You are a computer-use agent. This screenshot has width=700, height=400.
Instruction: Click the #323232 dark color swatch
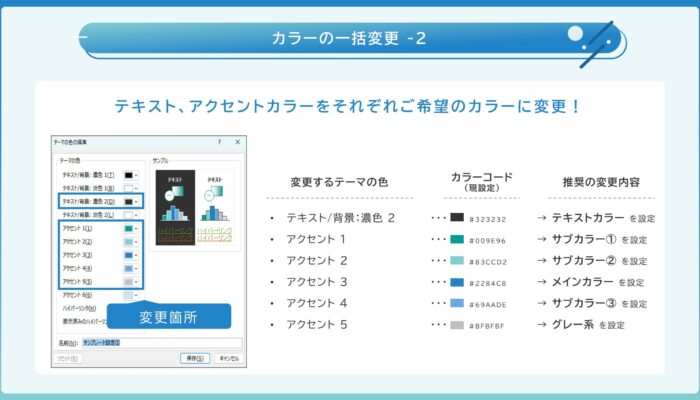click(457, 217)
